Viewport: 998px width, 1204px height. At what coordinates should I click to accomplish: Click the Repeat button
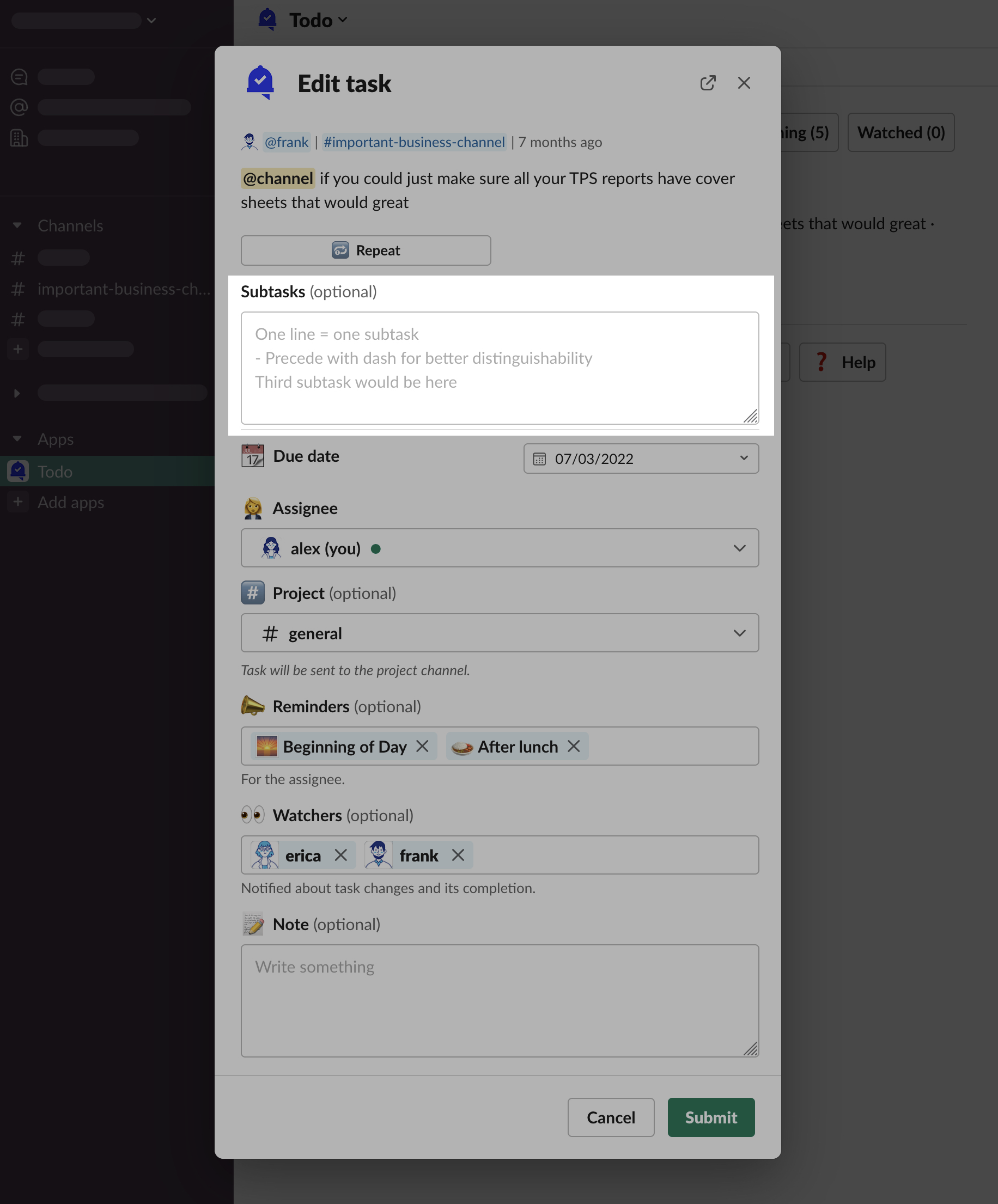pos(366,250)
